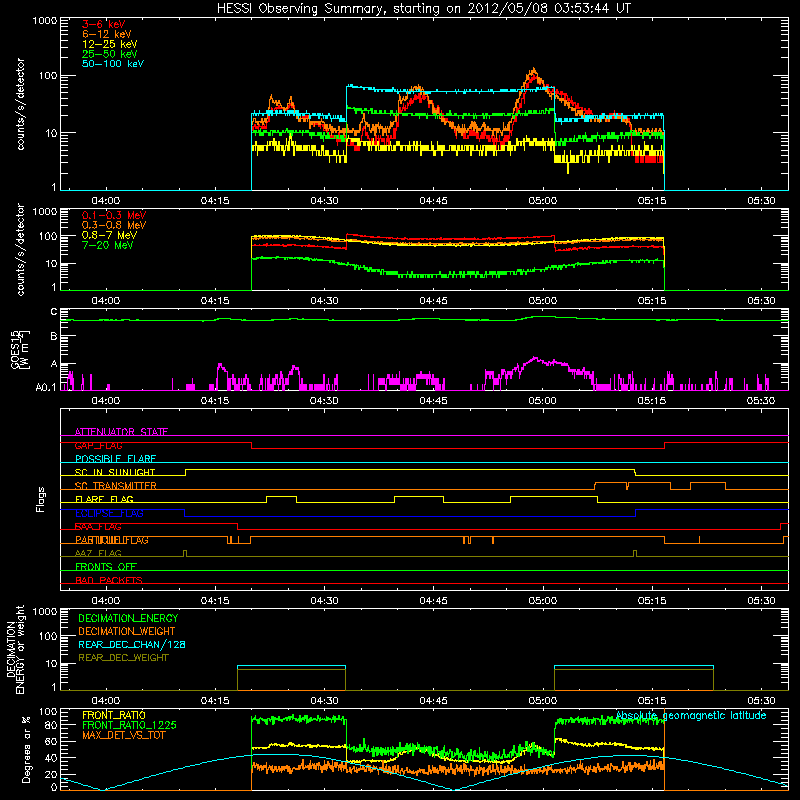Click the C level tick in GOES panel
Image resolution: width=800 pixels, height=800 pixels.
click(x=54, y=312)
